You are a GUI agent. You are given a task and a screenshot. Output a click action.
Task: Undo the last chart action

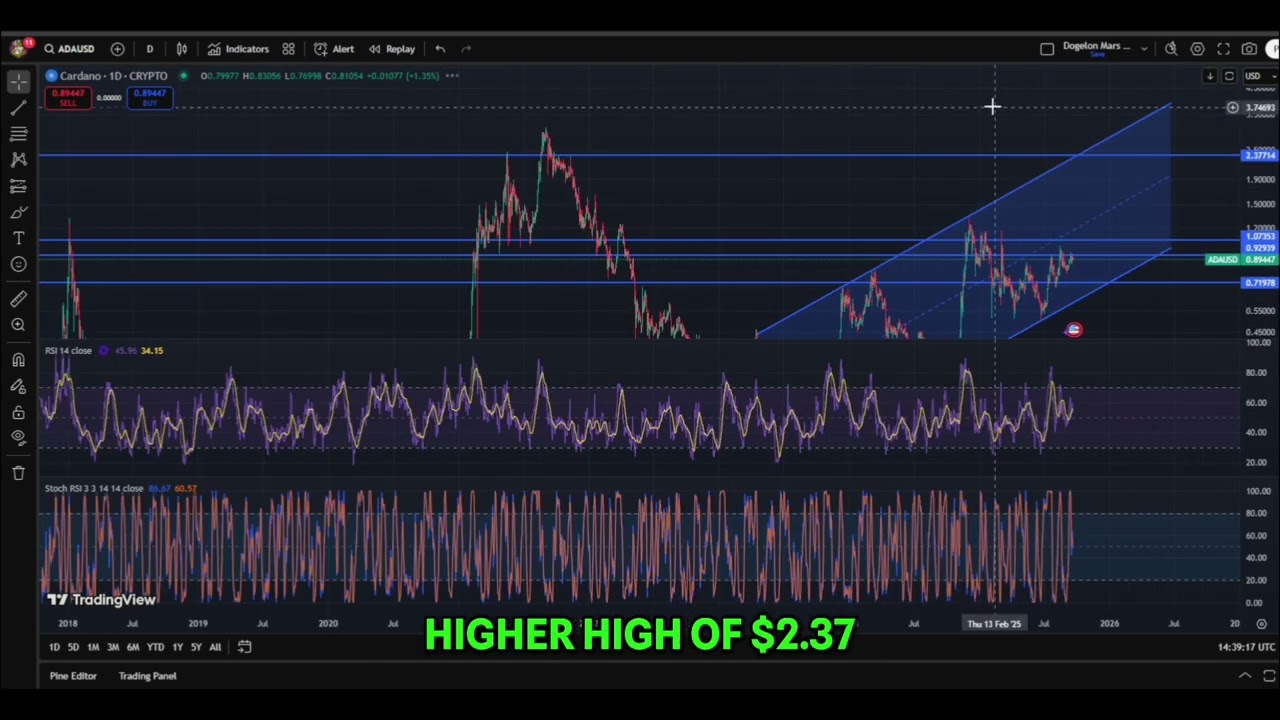(x=440, y=49)
